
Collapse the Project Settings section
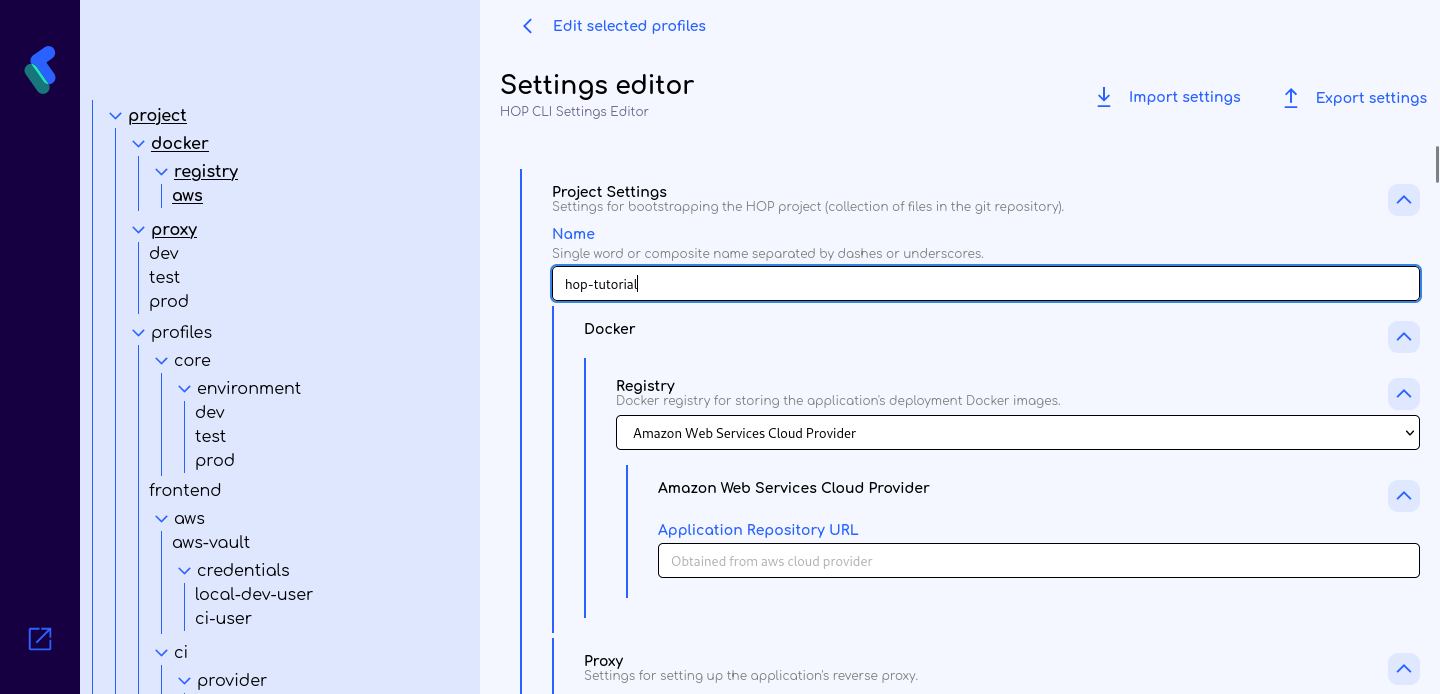(1404, 200)
